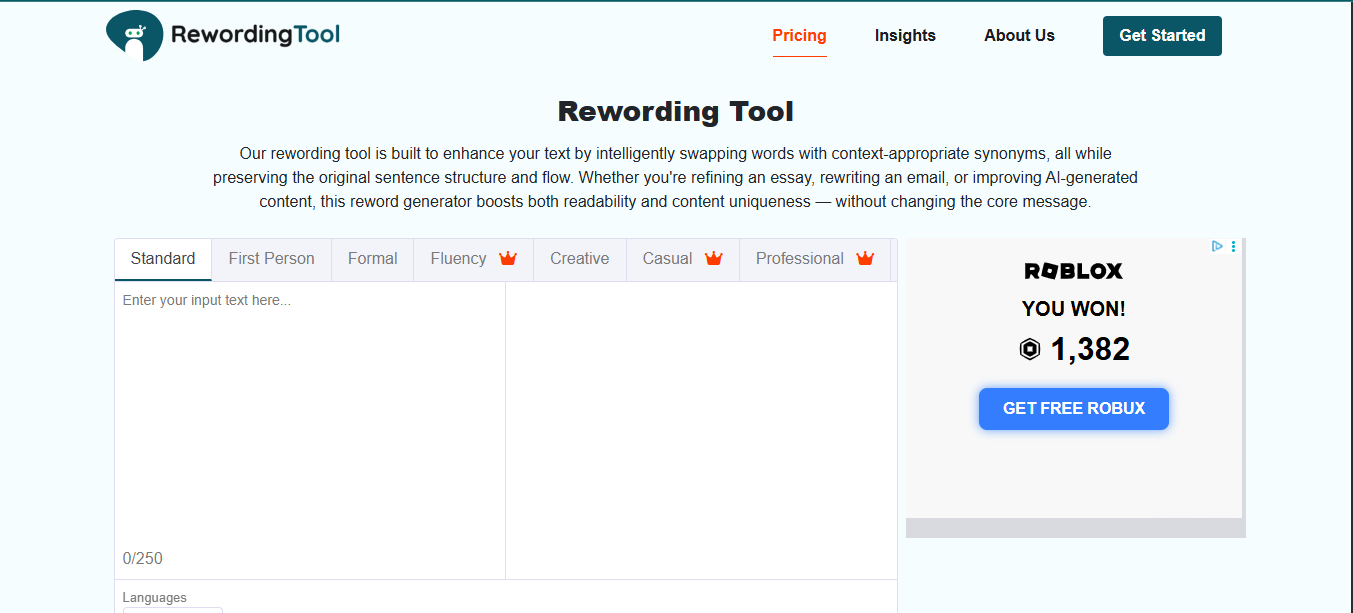Click the crown icon beside Fluency
Viewport: 1353px width, 613px height.
[508, 258]
